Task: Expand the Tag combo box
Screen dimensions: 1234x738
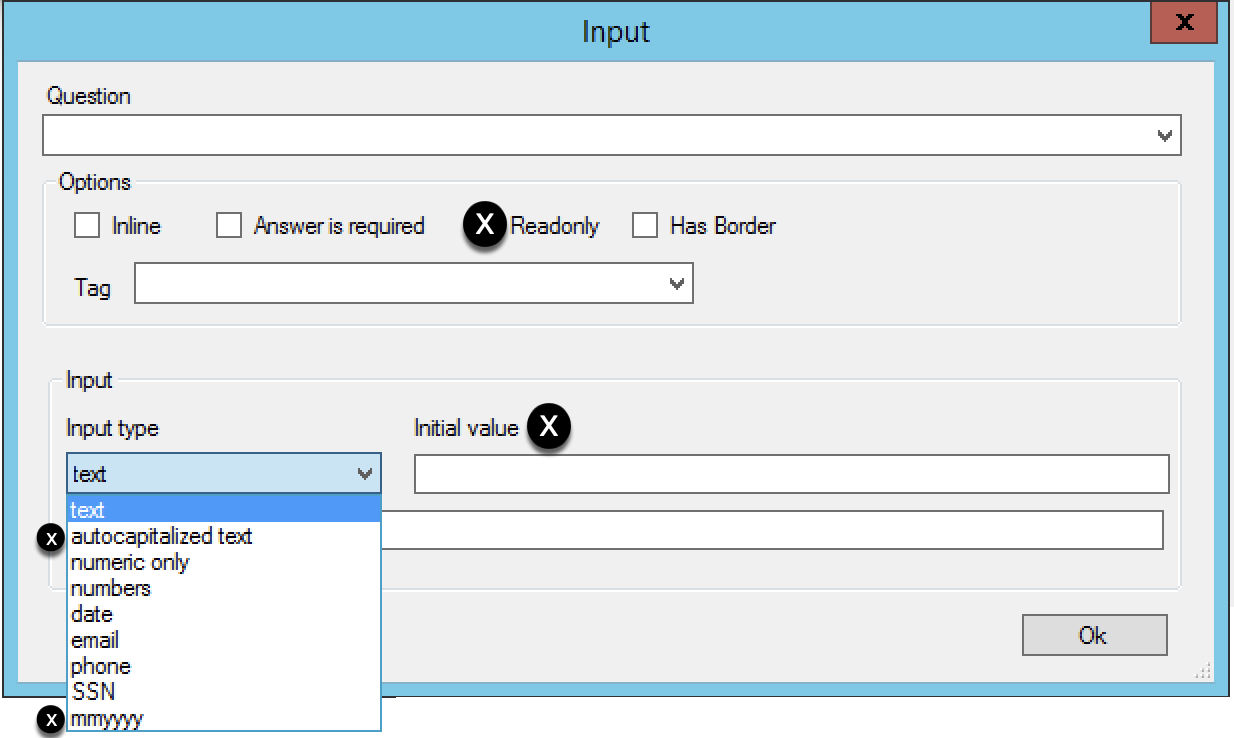Action: 677,285
